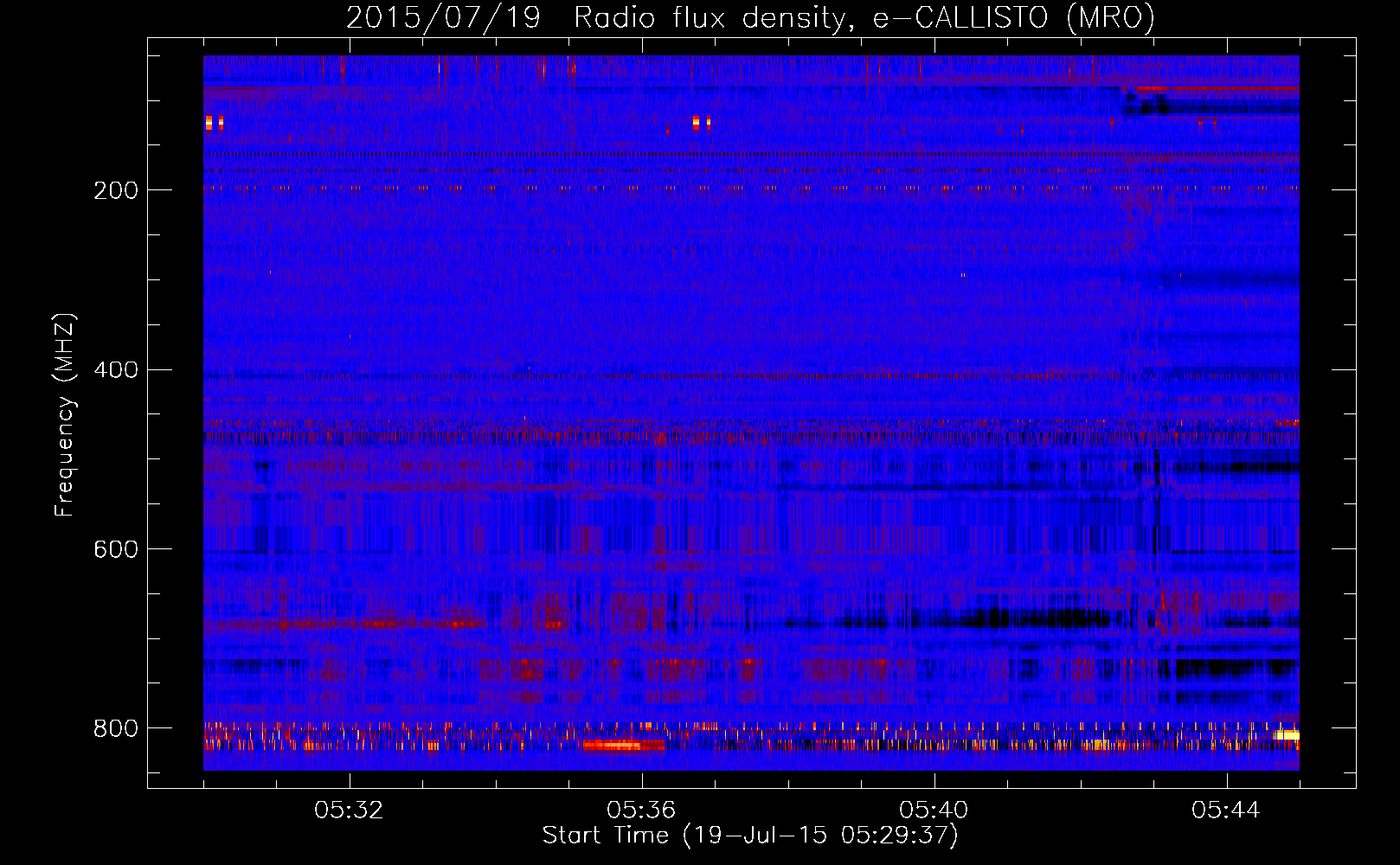Viewport: 1400px width, 865px height.
Task: Click the bright yellow burst near 800 MHz at far right
Action: coord(1286,735)
